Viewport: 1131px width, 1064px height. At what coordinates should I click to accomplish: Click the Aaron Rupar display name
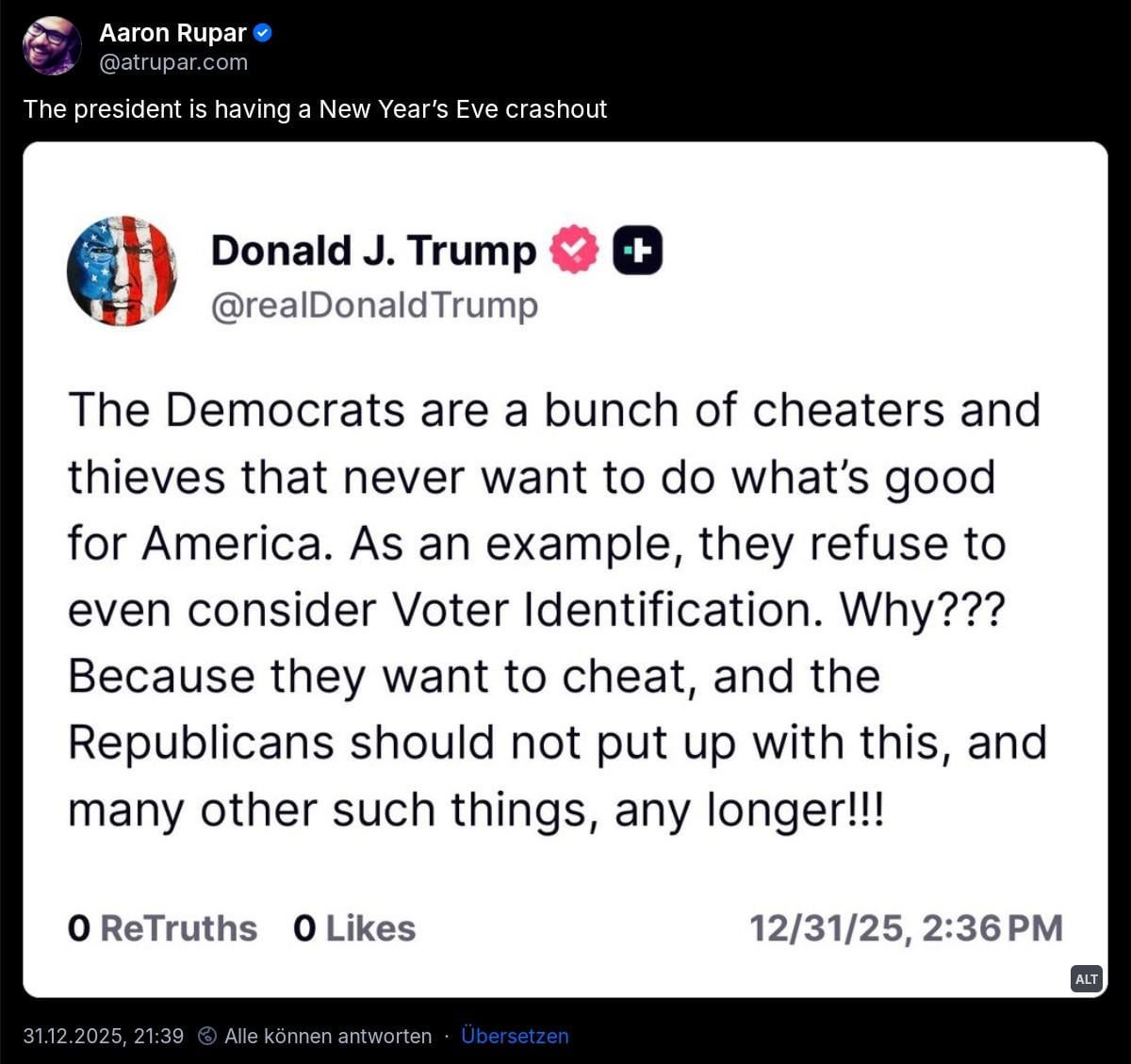(x=172, y=33)
